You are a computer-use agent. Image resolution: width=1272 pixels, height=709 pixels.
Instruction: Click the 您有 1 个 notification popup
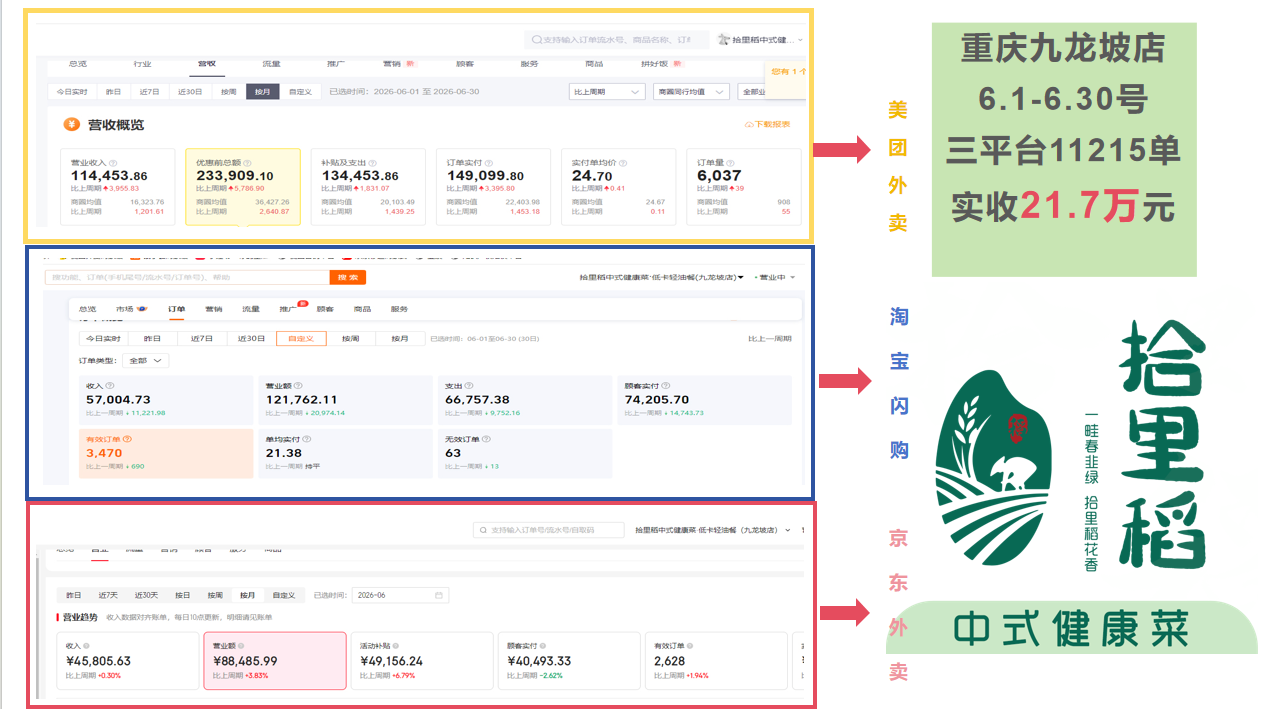(786, 78)
